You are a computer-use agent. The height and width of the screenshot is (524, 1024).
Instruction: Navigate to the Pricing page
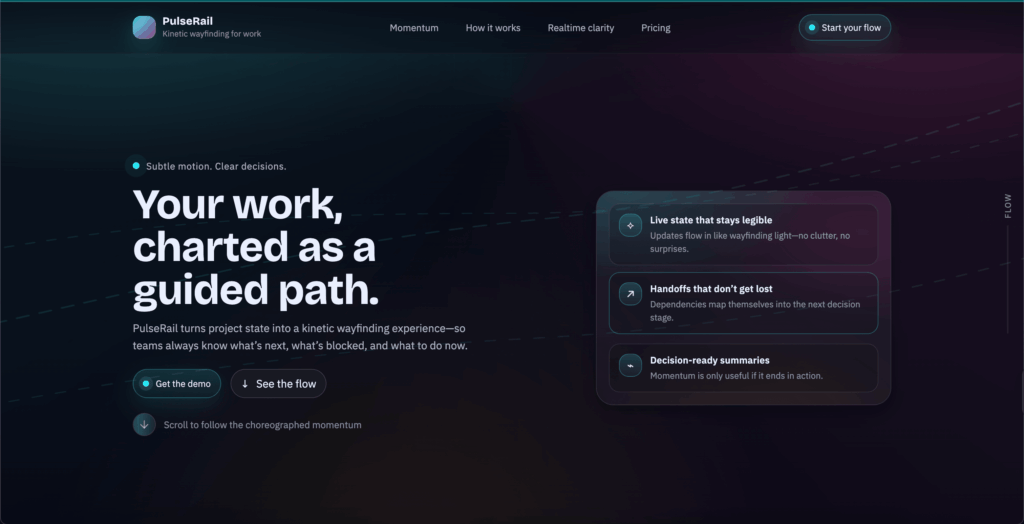tap(656, 28)
